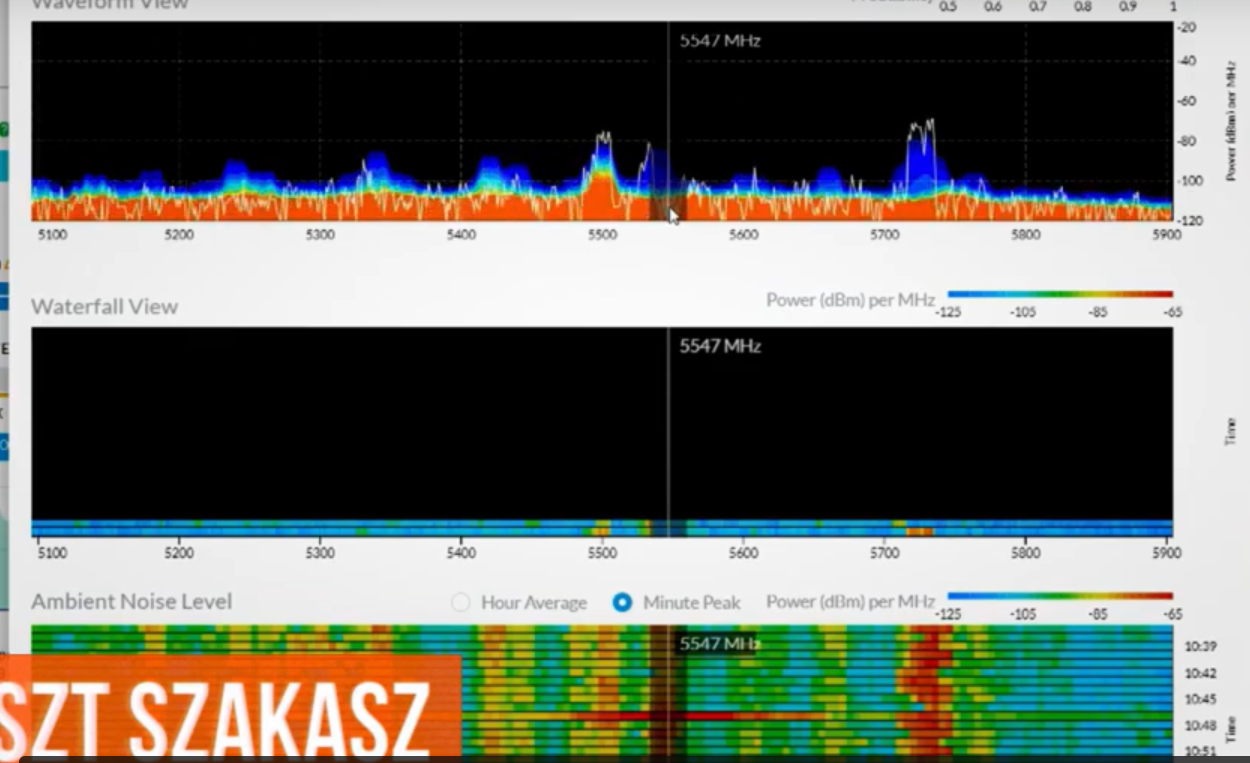Click -85 on the Waterfall View power legend
The height and width of the screenshot is (763, 1250).
(1098, 312)
